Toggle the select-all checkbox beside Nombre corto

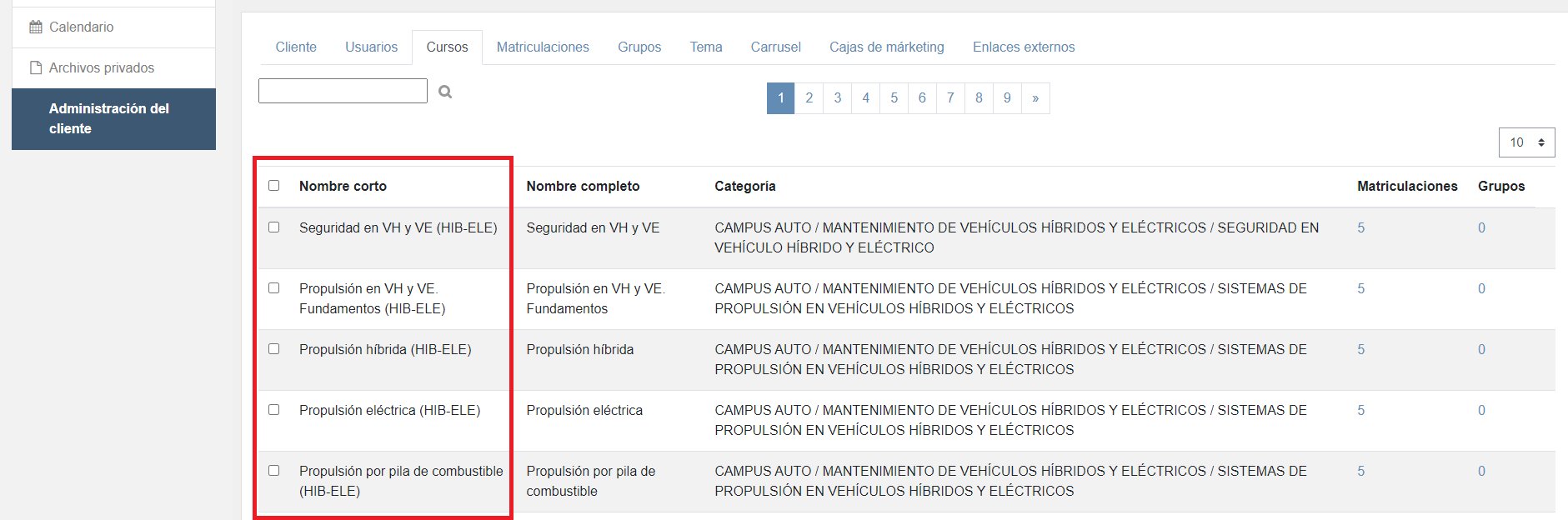(274, 186)
